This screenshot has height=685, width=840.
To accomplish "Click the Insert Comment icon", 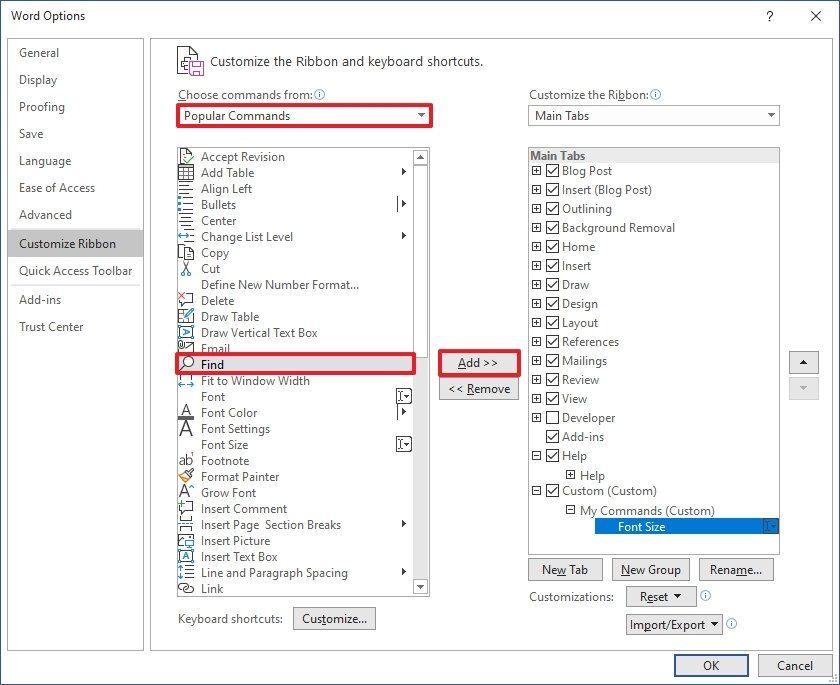I will coord(186,508).
